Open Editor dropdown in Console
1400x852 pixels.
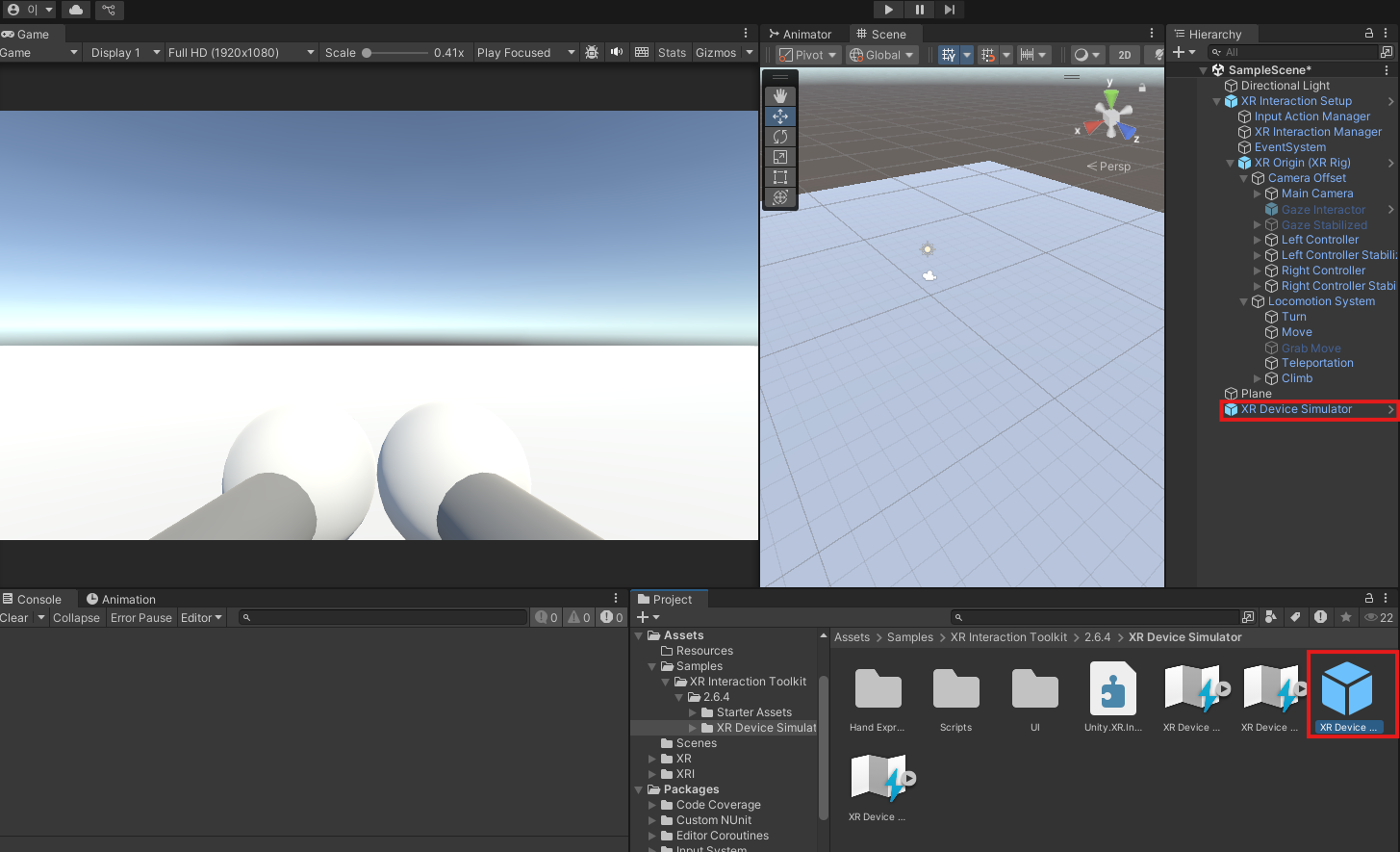(x=201, y=617)
